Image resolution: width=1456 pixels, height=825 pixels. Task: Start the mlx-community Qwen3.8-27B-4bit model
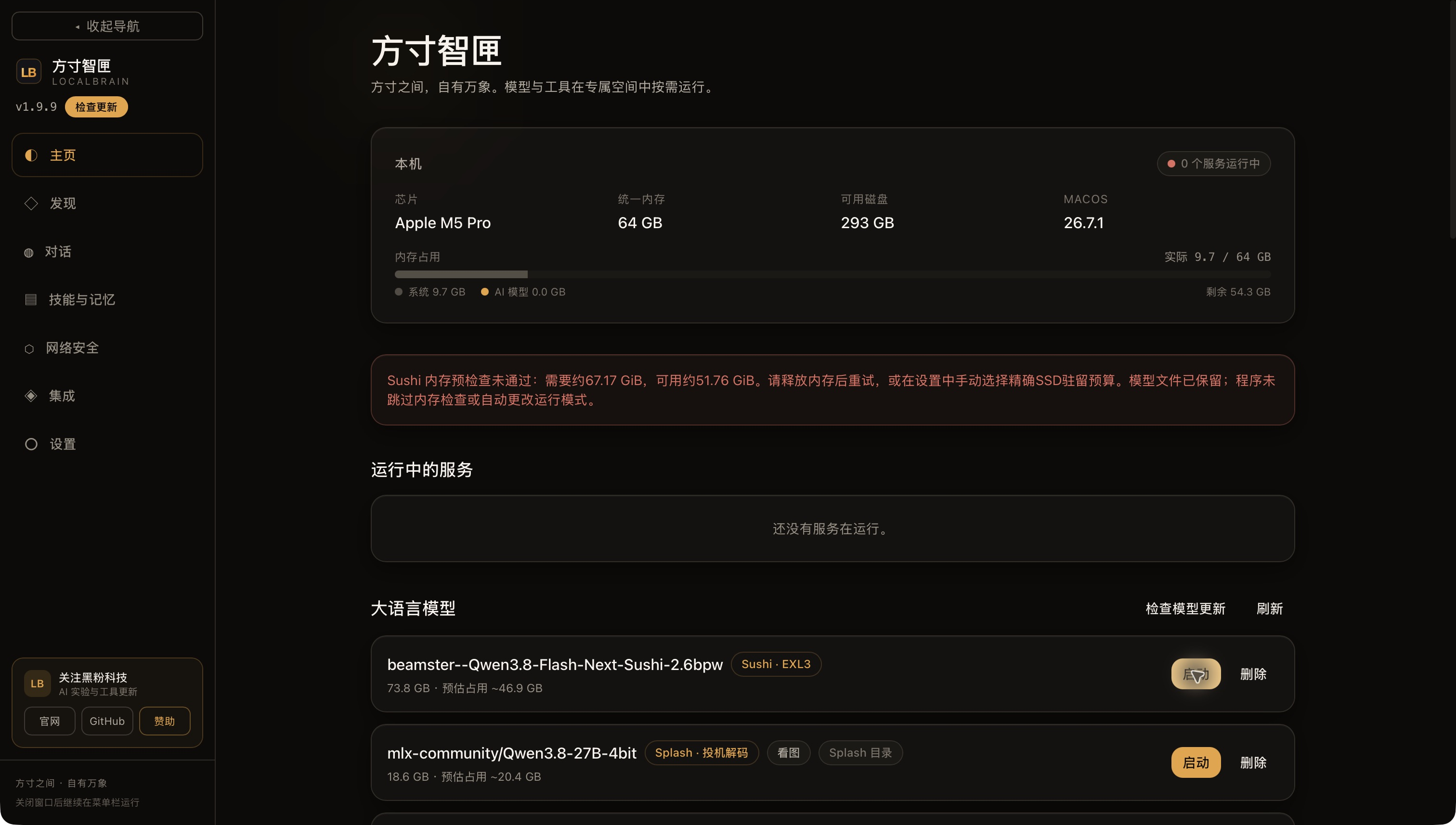coord(1196,763)
